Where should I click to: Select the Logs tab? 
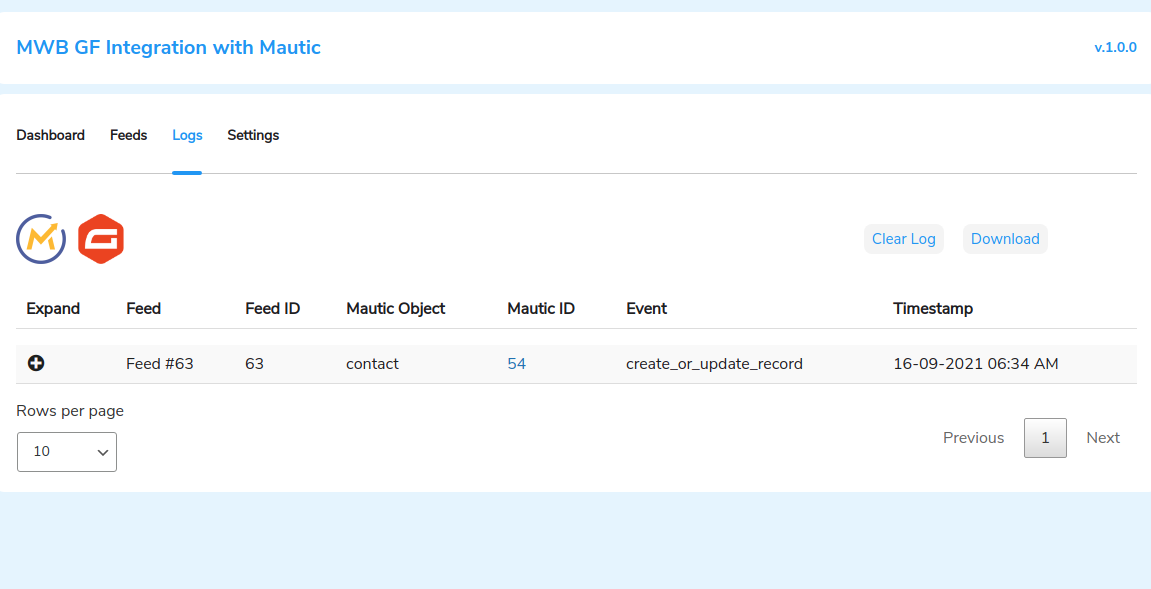click(187, 135)
